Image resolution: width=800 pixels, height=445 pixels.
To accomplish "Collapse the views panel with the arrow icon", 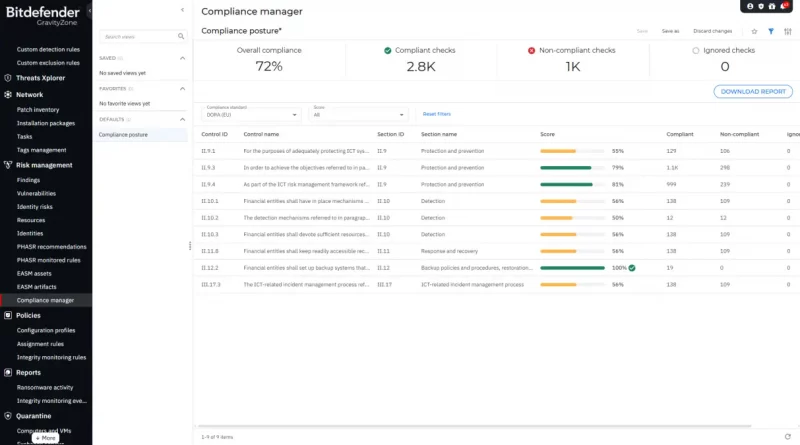I will [181, 9].
